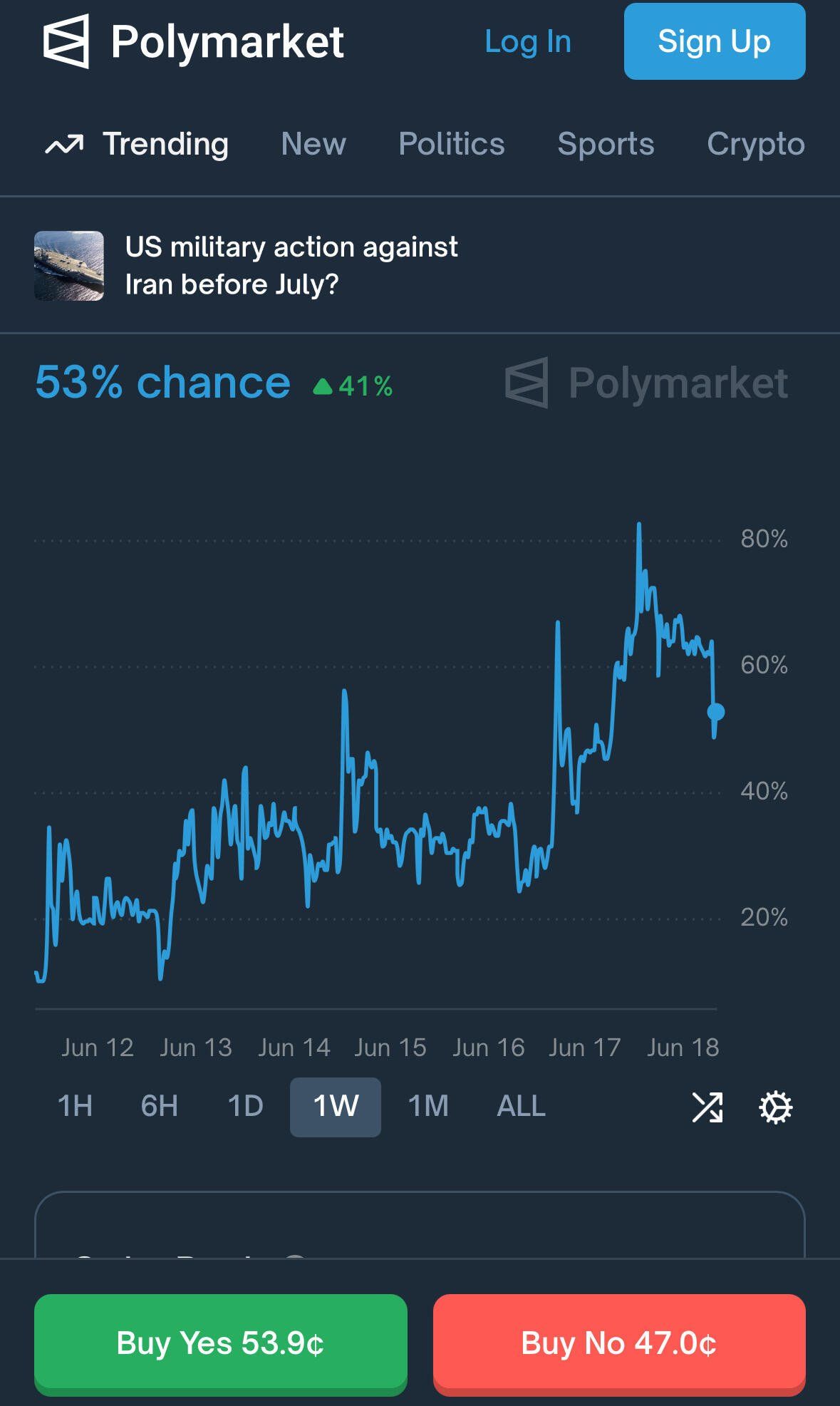840x1406 pixels.
Task: Show ALL time chart history
Action: pyautogui.click(x=521, y=1106)
